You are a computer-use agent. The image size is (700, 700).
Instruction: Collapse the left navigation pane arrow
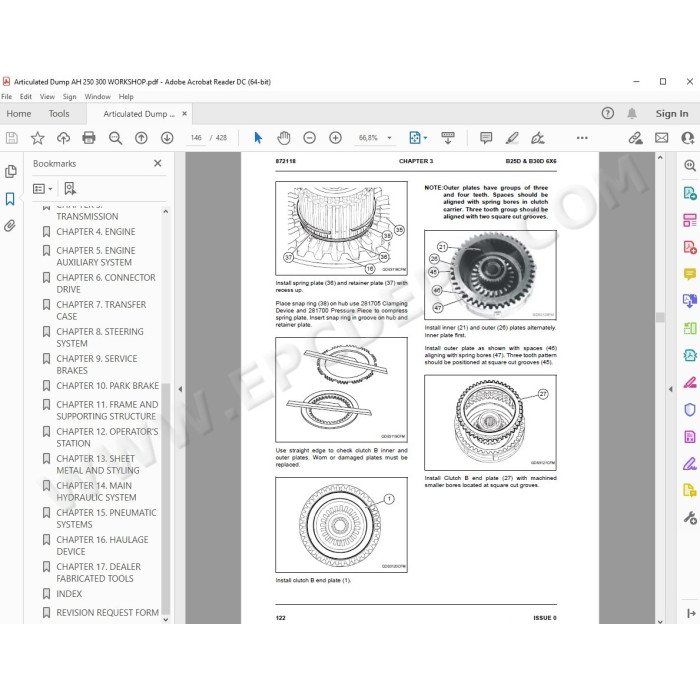click(180, 389)
